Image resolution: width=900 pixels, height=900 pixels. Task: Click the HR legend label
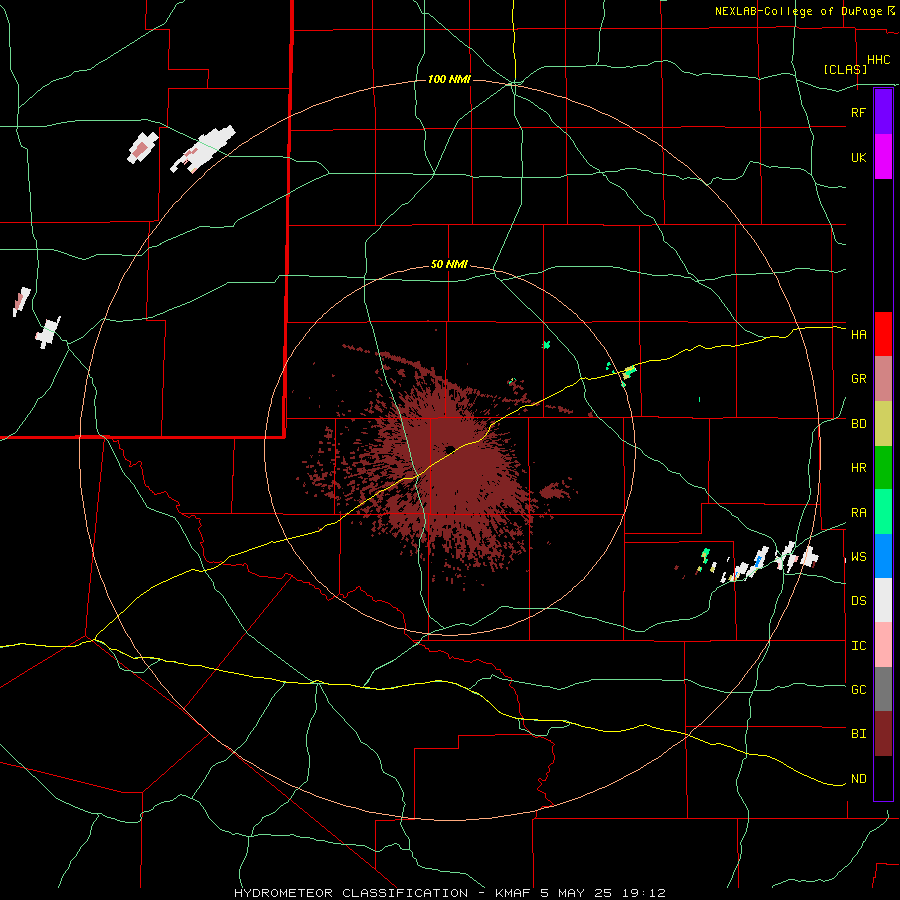click(x=858, y=468)
